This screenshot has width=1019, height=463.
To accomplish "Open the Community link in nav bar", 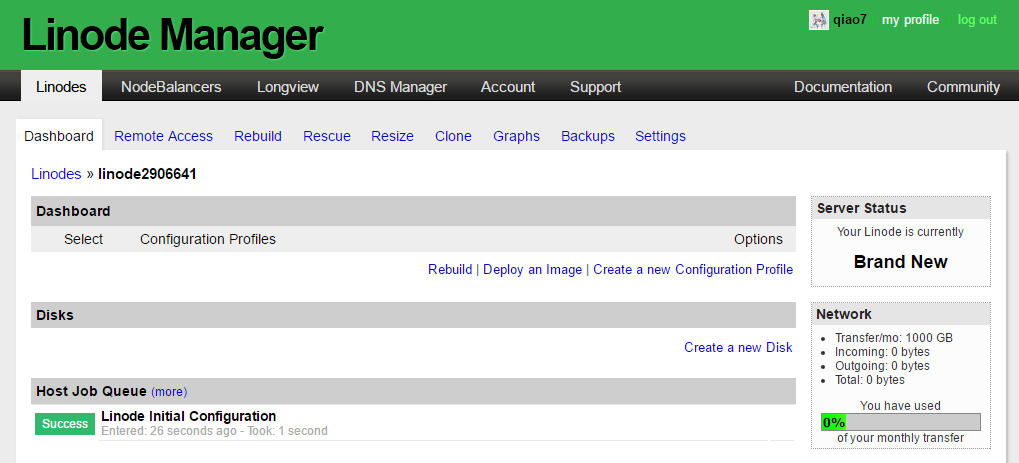I will 963,86.
